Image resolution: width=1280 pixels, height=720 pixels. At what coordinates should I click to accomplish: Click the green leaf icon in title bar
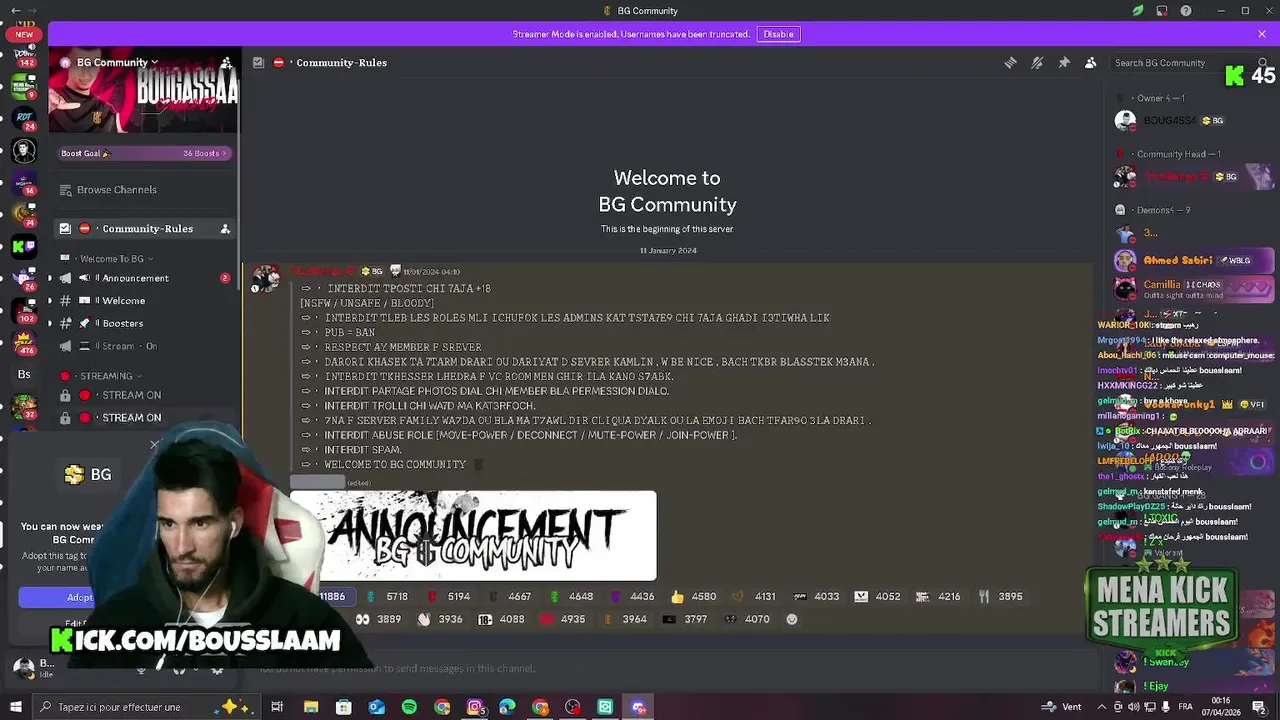(x=1138, y=11)
